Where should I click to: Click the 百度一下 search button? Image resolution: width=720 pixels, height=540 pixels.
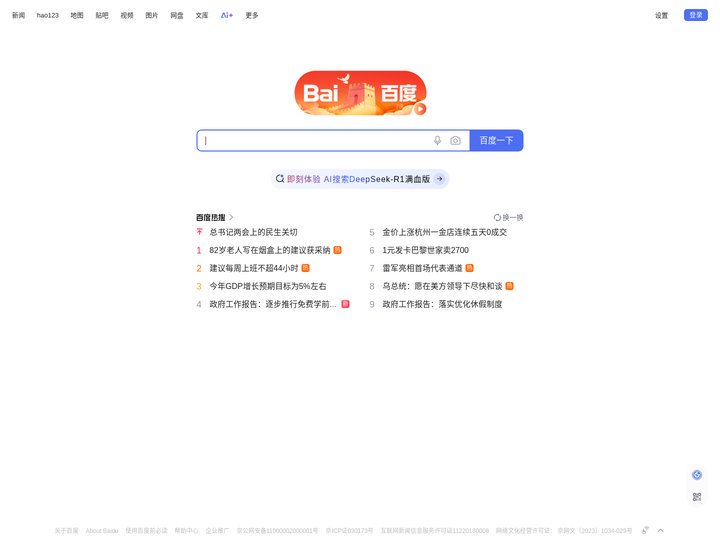tap(496, 141)
